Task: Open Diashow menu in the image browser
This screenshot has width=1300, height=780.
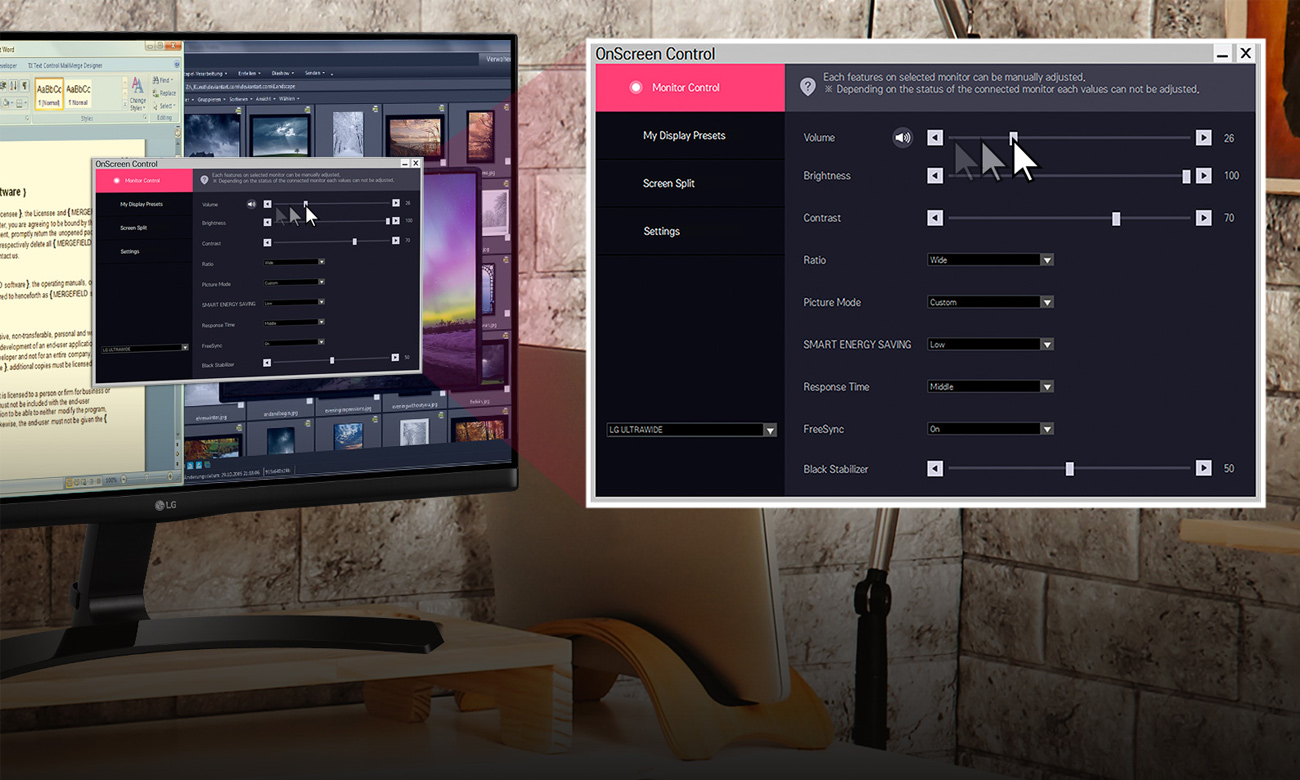Action: [281, 73]
